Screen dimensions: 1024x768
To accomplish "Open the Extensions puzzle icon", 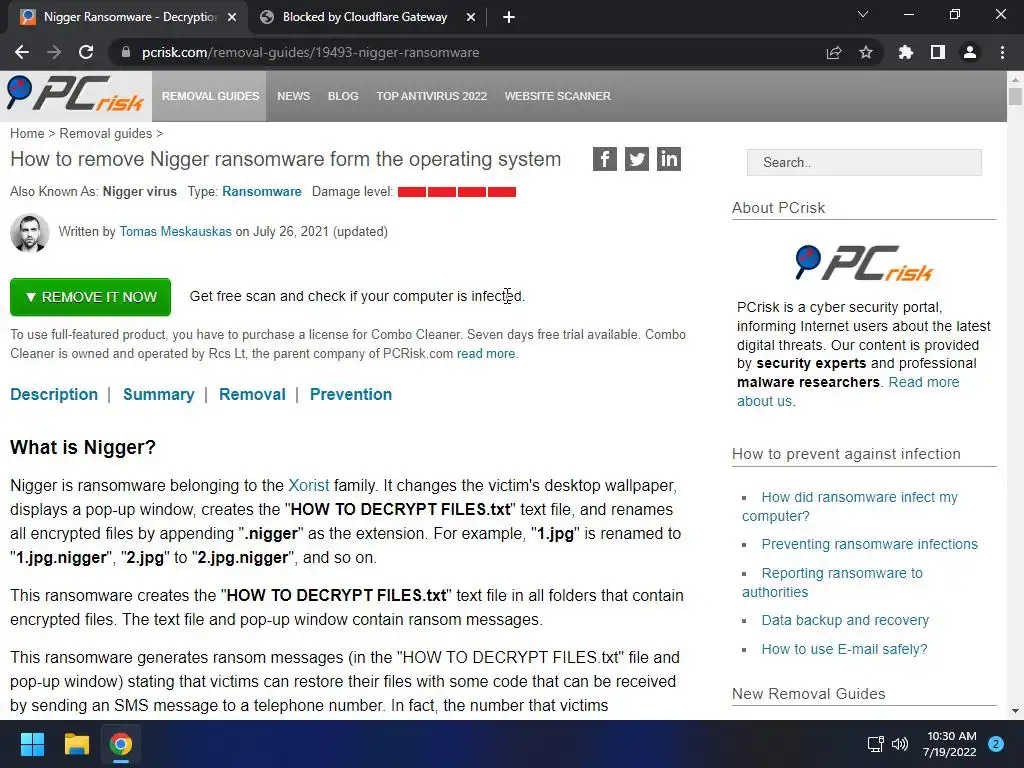I will (905, 52).
